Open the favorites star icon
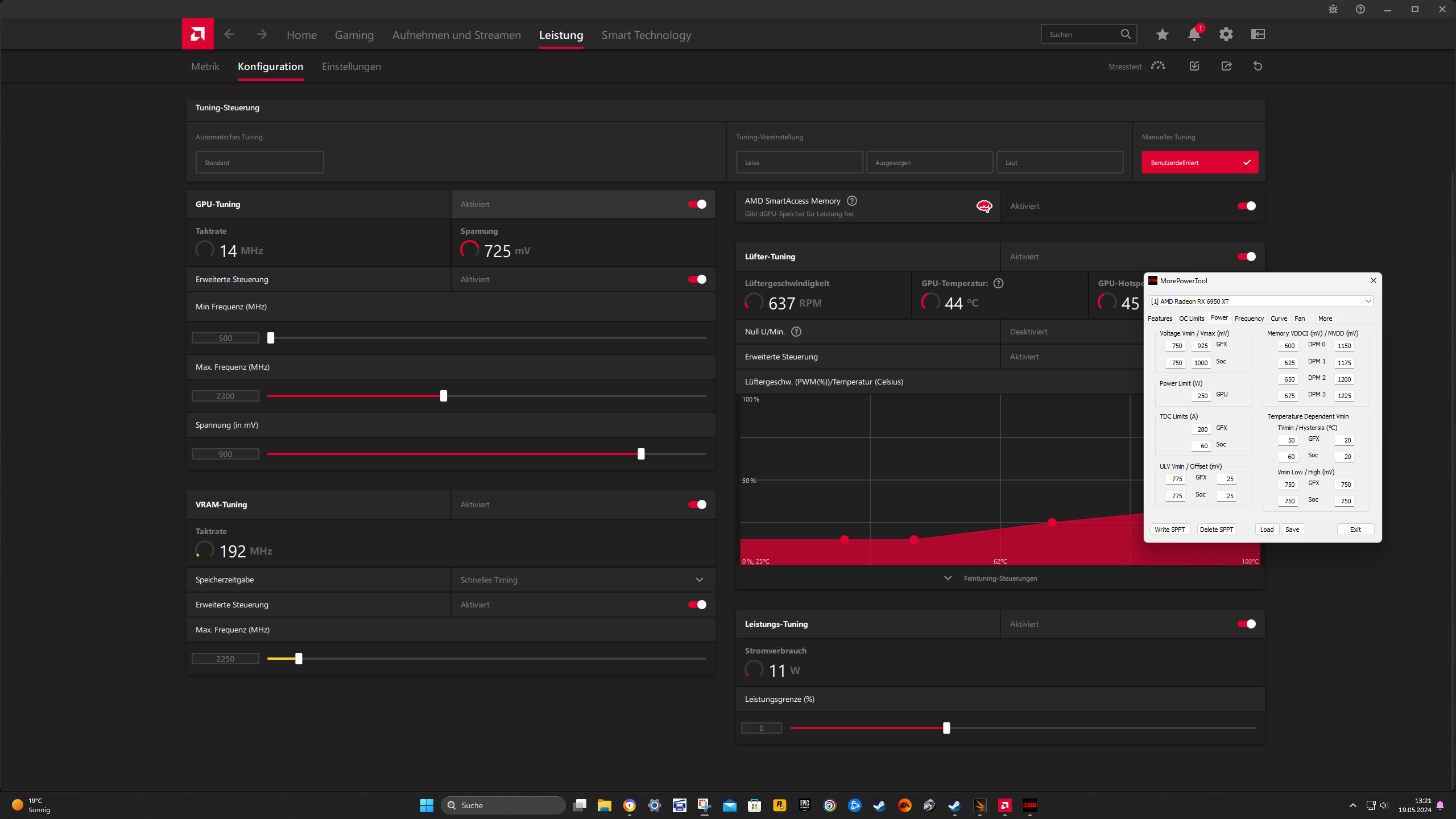This screenshot has height=819, width=1456. 1162,35
